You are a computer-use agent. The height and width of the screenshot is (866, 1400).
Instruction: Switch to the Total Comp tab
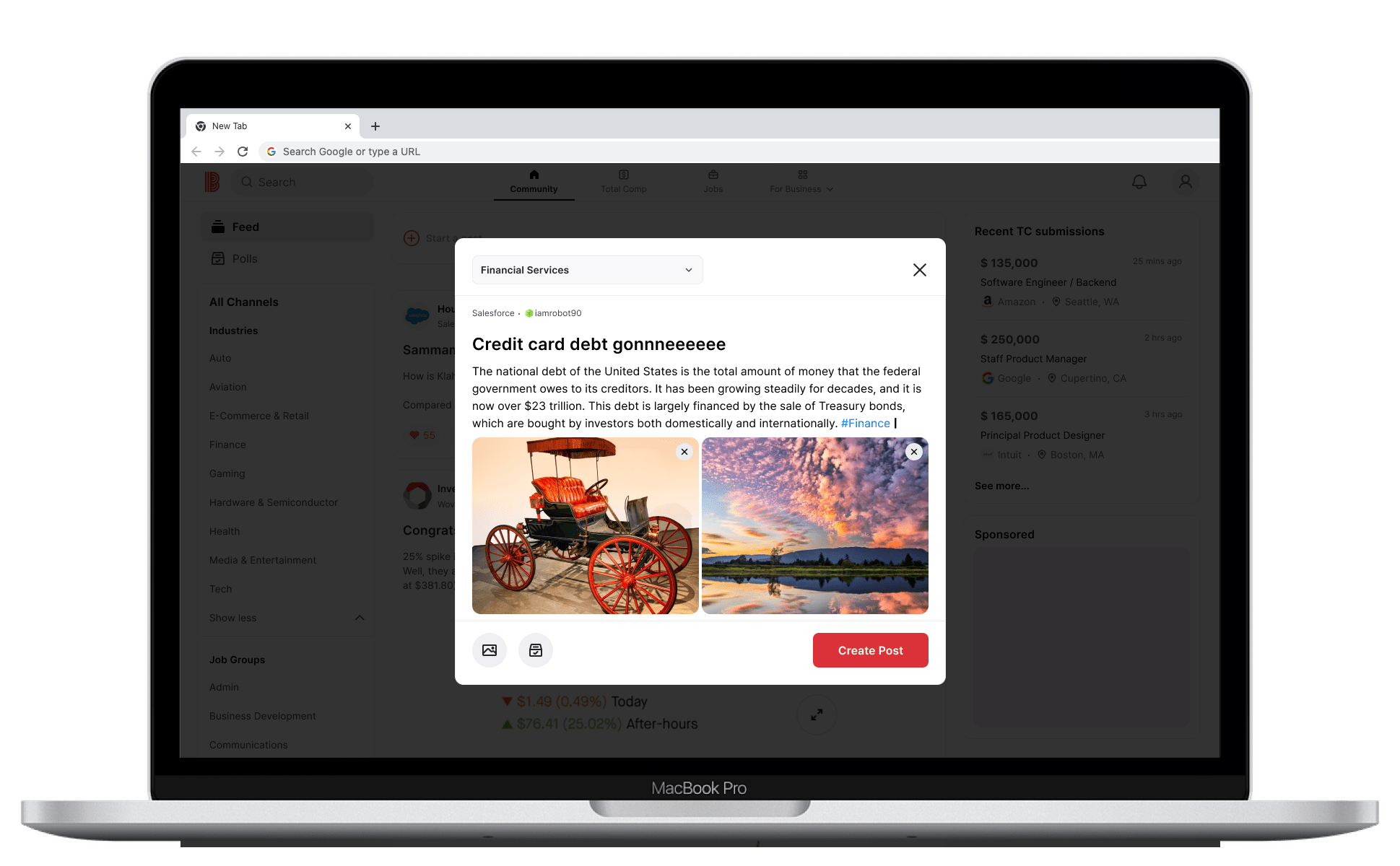[624, 182]
